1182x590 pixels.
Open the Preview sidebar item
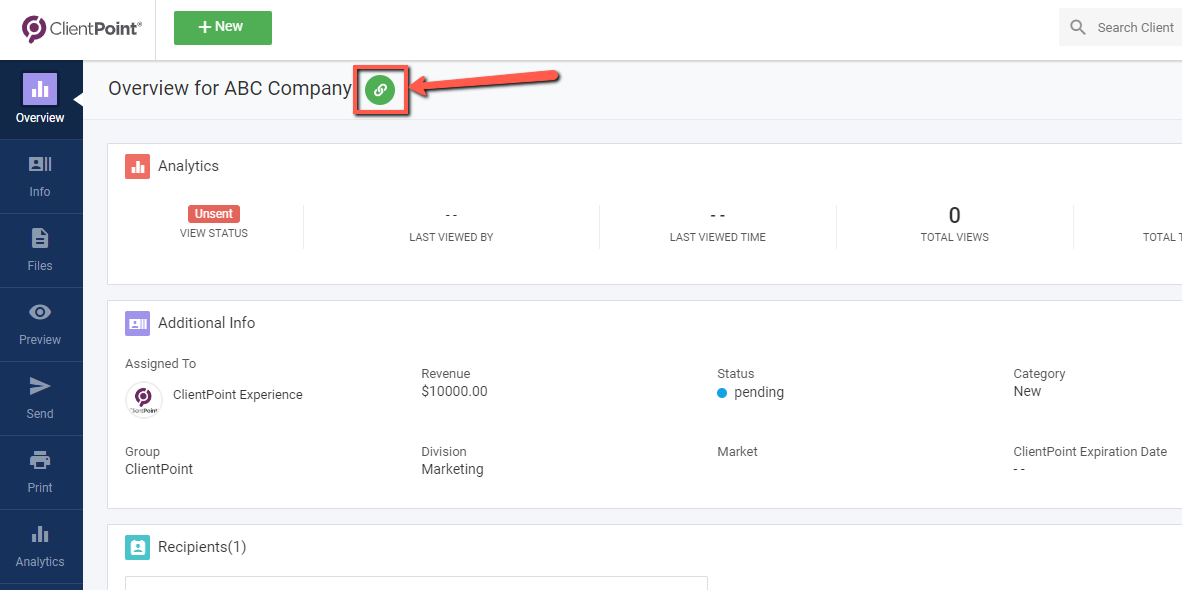tap(40, 324)
